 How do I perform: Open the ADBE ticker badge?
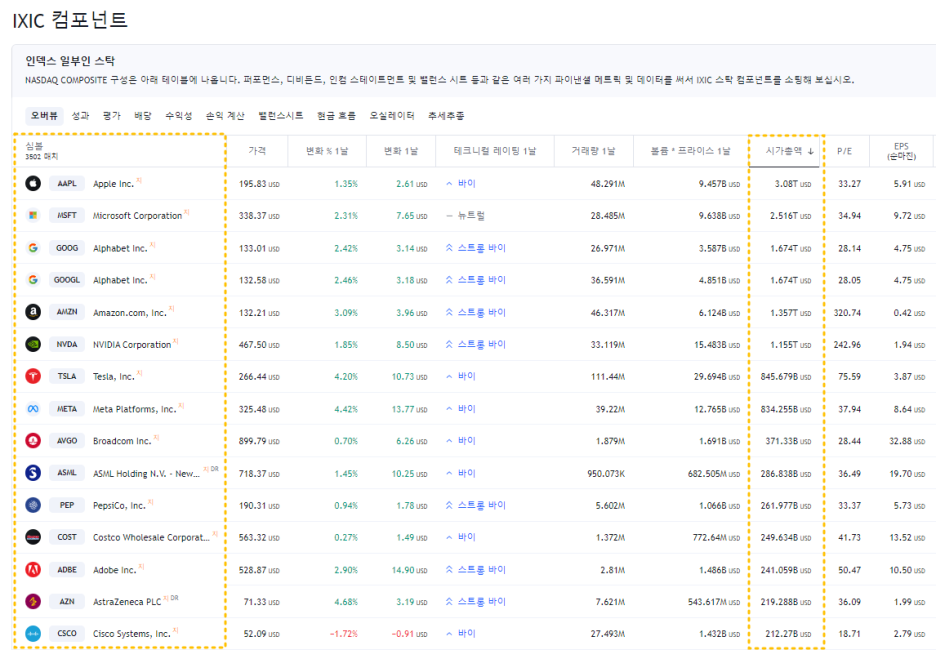(x=67, y=569)
